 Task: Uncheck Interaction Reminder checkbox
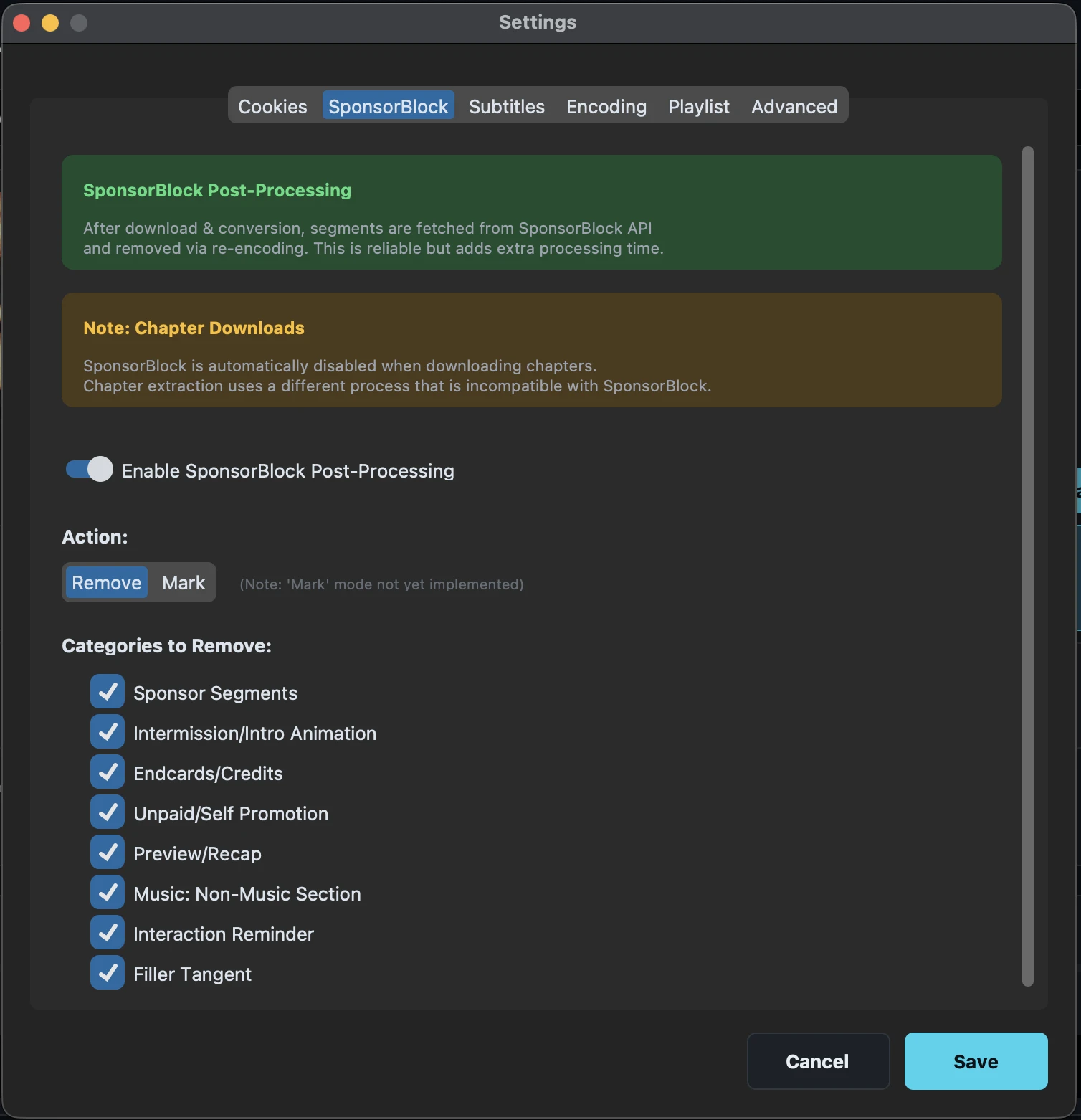point(108,933)
